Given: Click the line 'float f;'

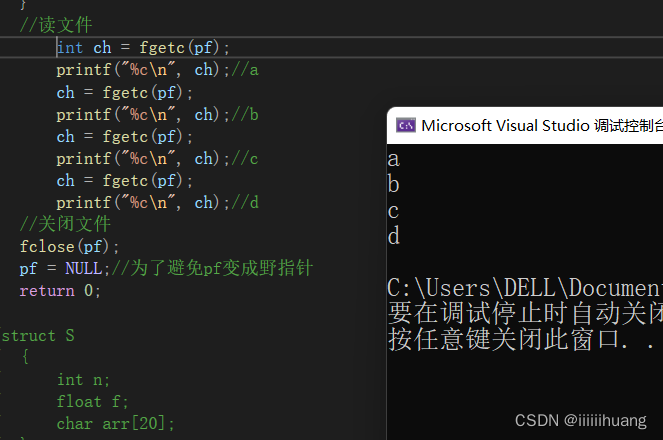Looking at the screenshot, I should (x=93, y=402).
